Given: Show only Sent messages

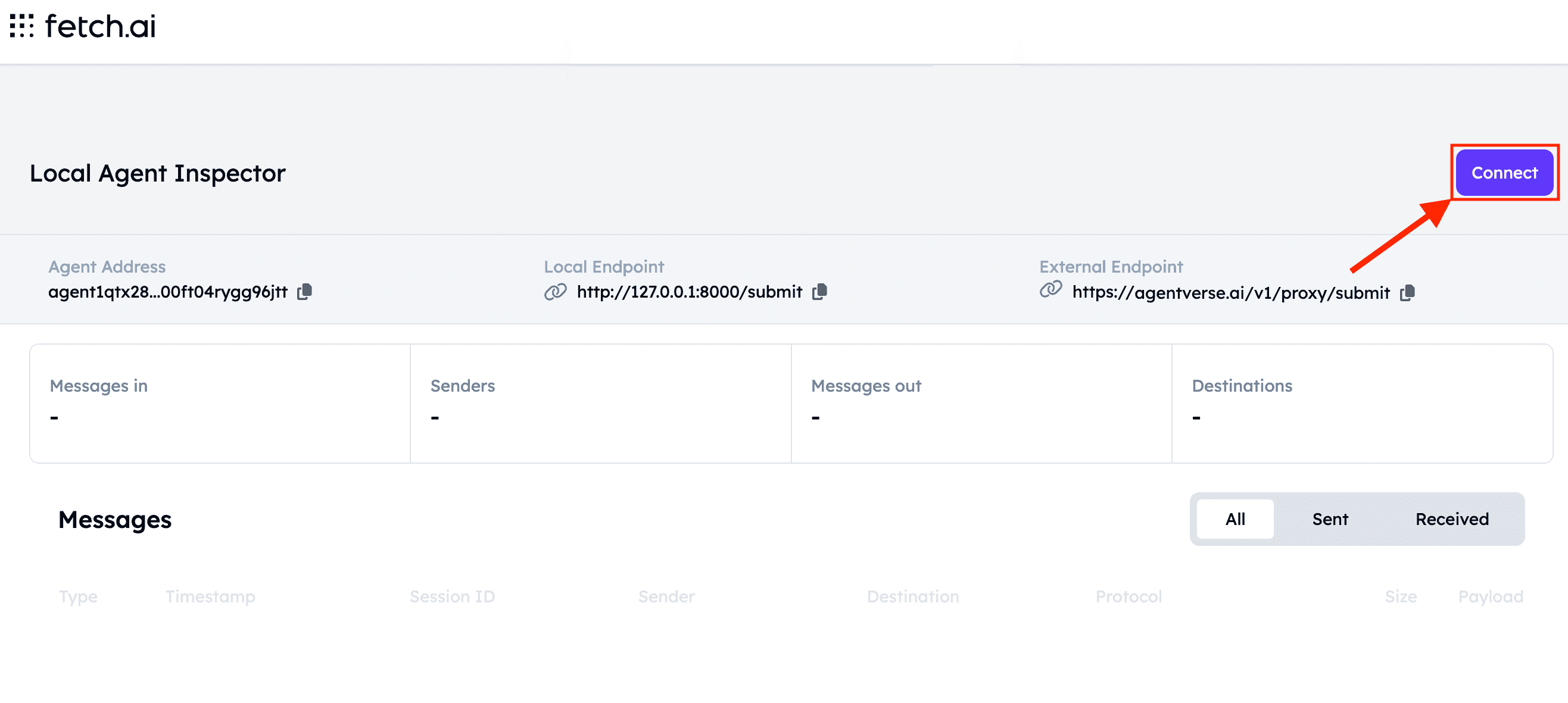Looking at the screenshot, I should (x=1329, y=519).
